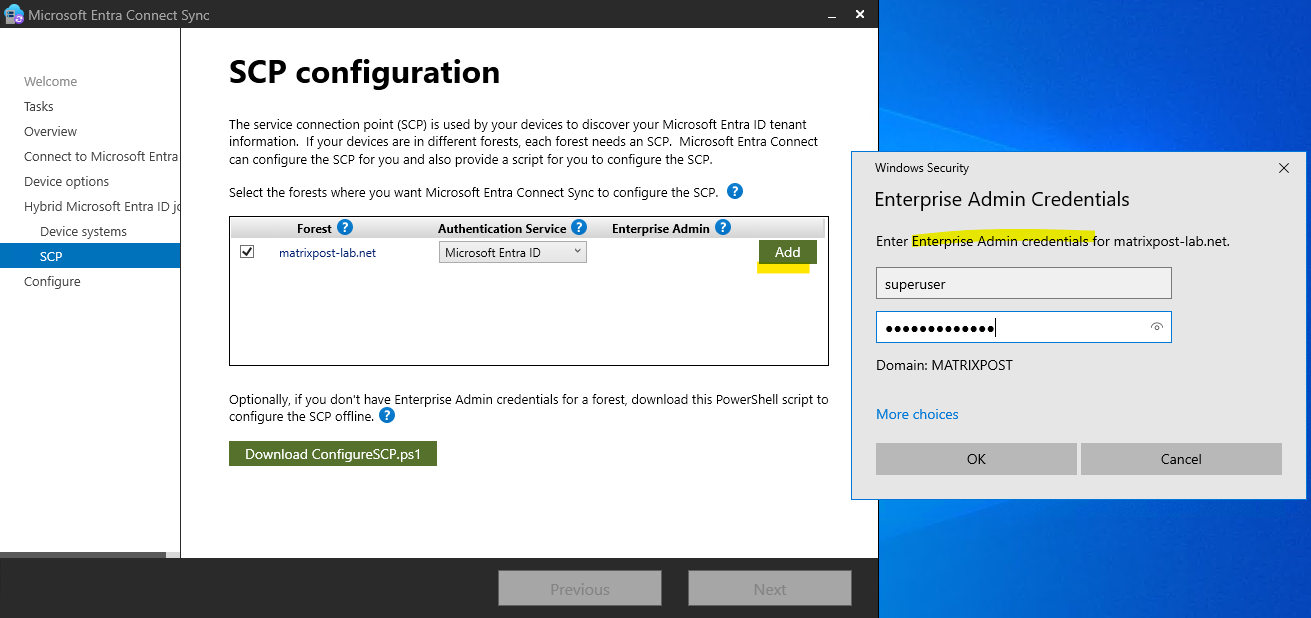Click the help icon next to Forest column

pyautogui.click(x=345, y=228)
